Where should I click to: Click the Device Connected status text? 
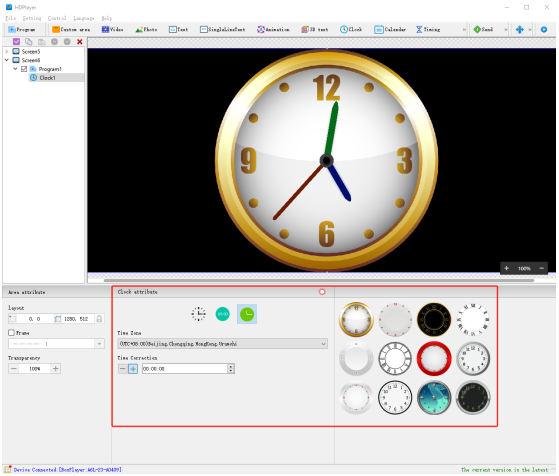[x=68, y=470]
